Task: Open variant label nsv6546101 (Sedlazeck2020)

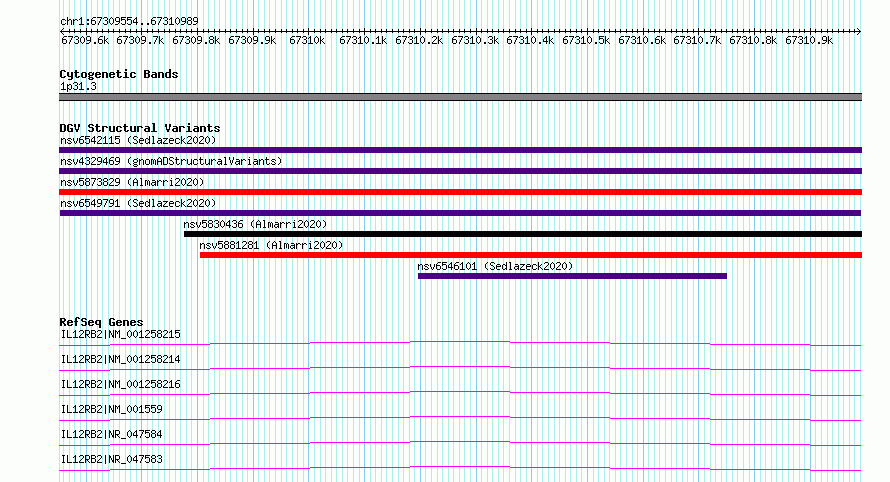Action: tap(495, 266)
